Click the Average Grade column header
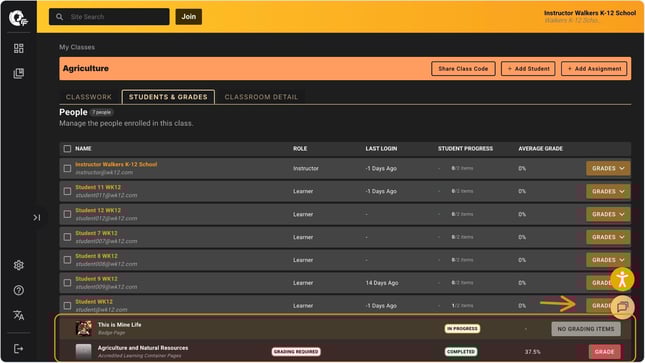The width and height of the screenshot is (645, 363). pyautogui.click(x=541, y=149)
